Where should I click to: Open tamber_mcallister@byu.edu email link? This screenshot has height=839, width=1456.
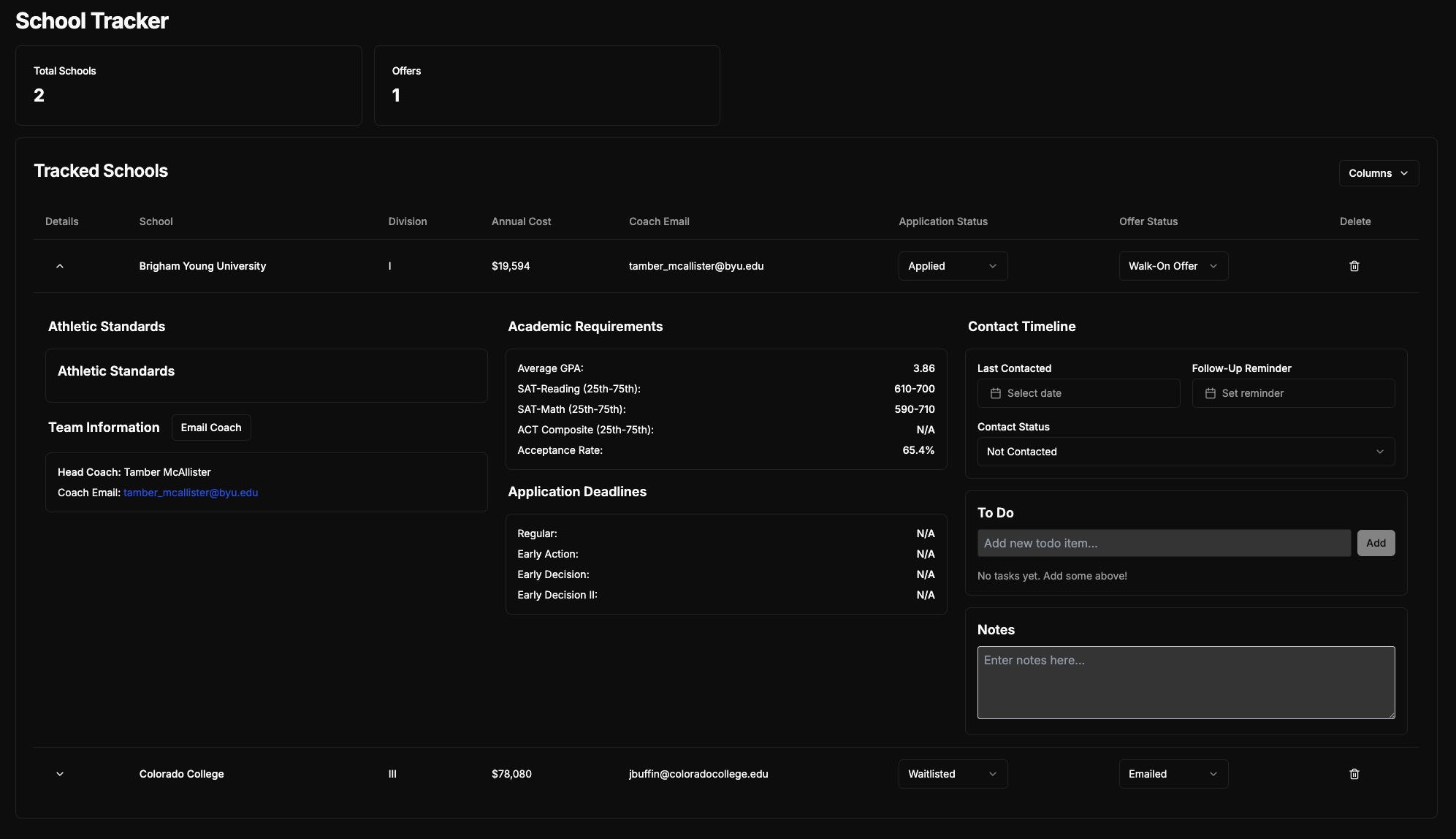pos(191,493)
